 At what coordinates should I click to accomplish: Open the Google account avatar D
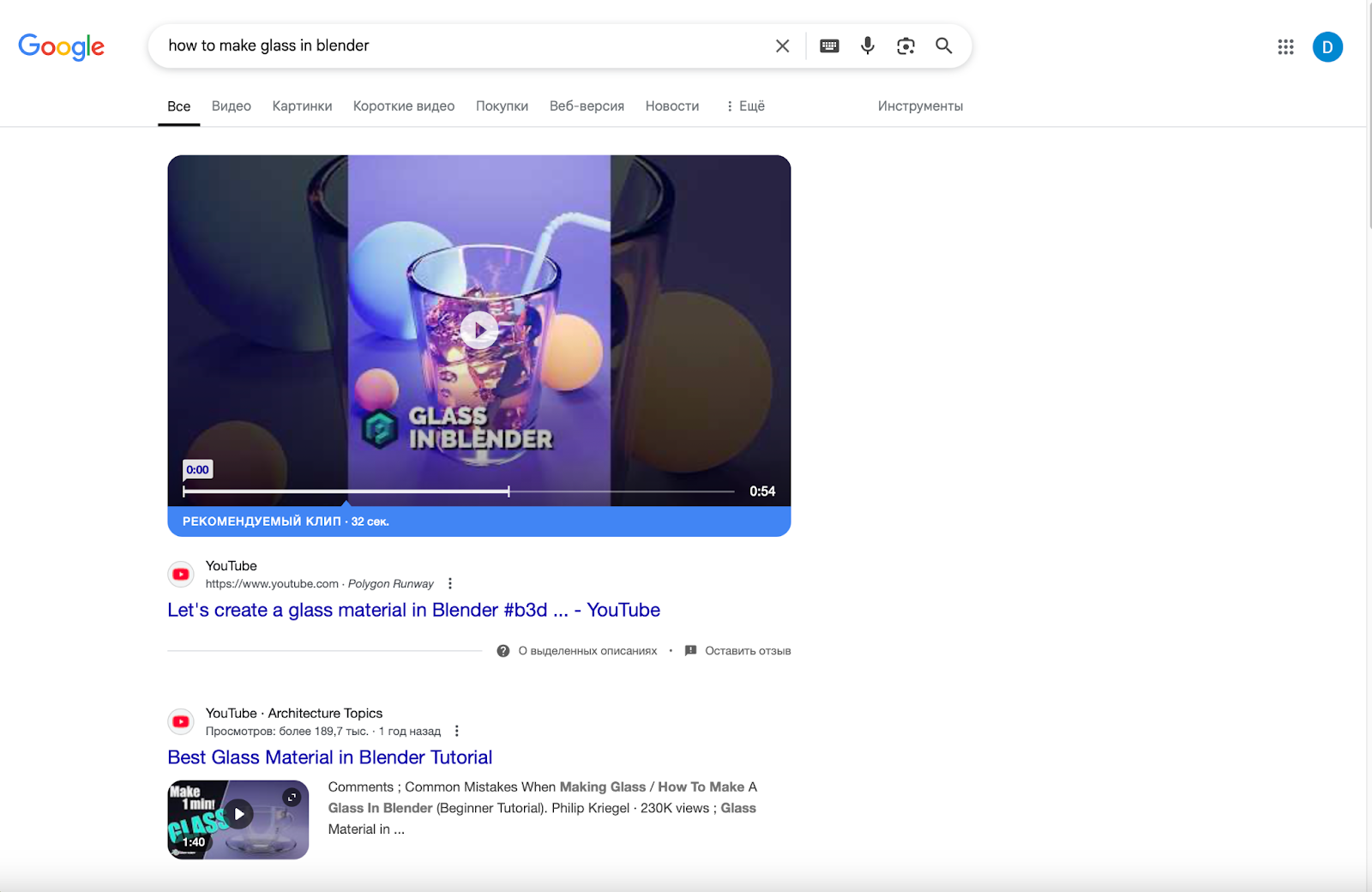coord(1327,47)
